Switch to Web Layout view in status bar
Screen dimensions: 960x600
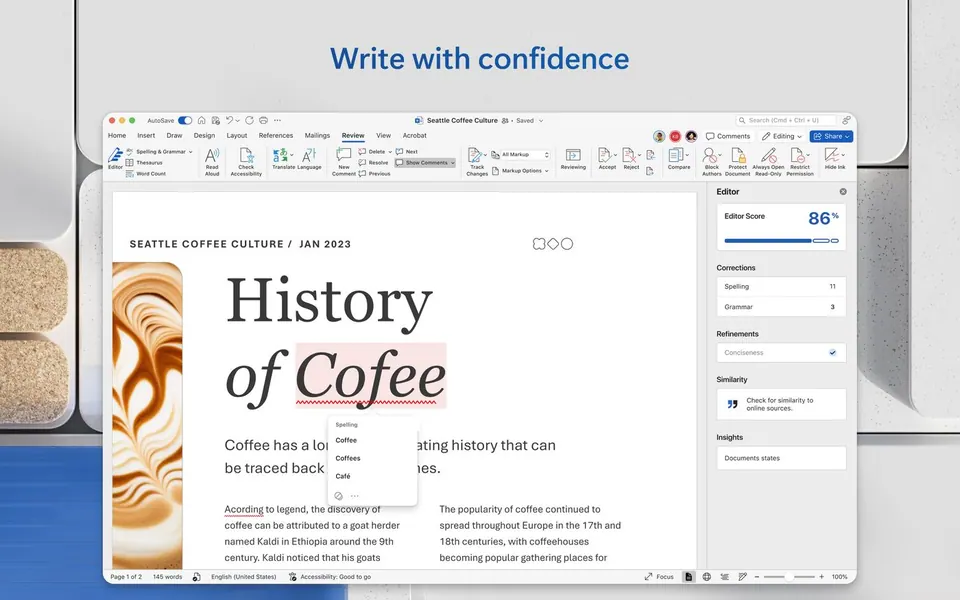pyautogui.click(x=707, y=577)
